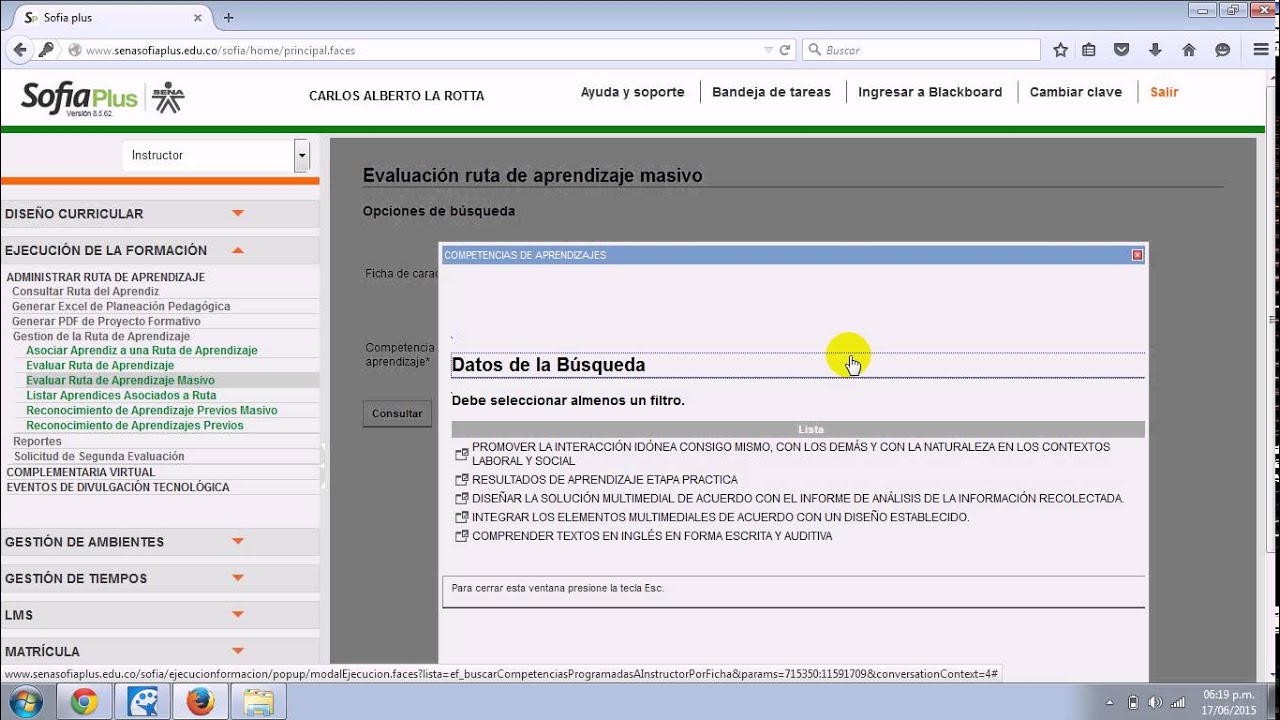
Task: Click the network signal tray icon
Action: coord(1178,702)
